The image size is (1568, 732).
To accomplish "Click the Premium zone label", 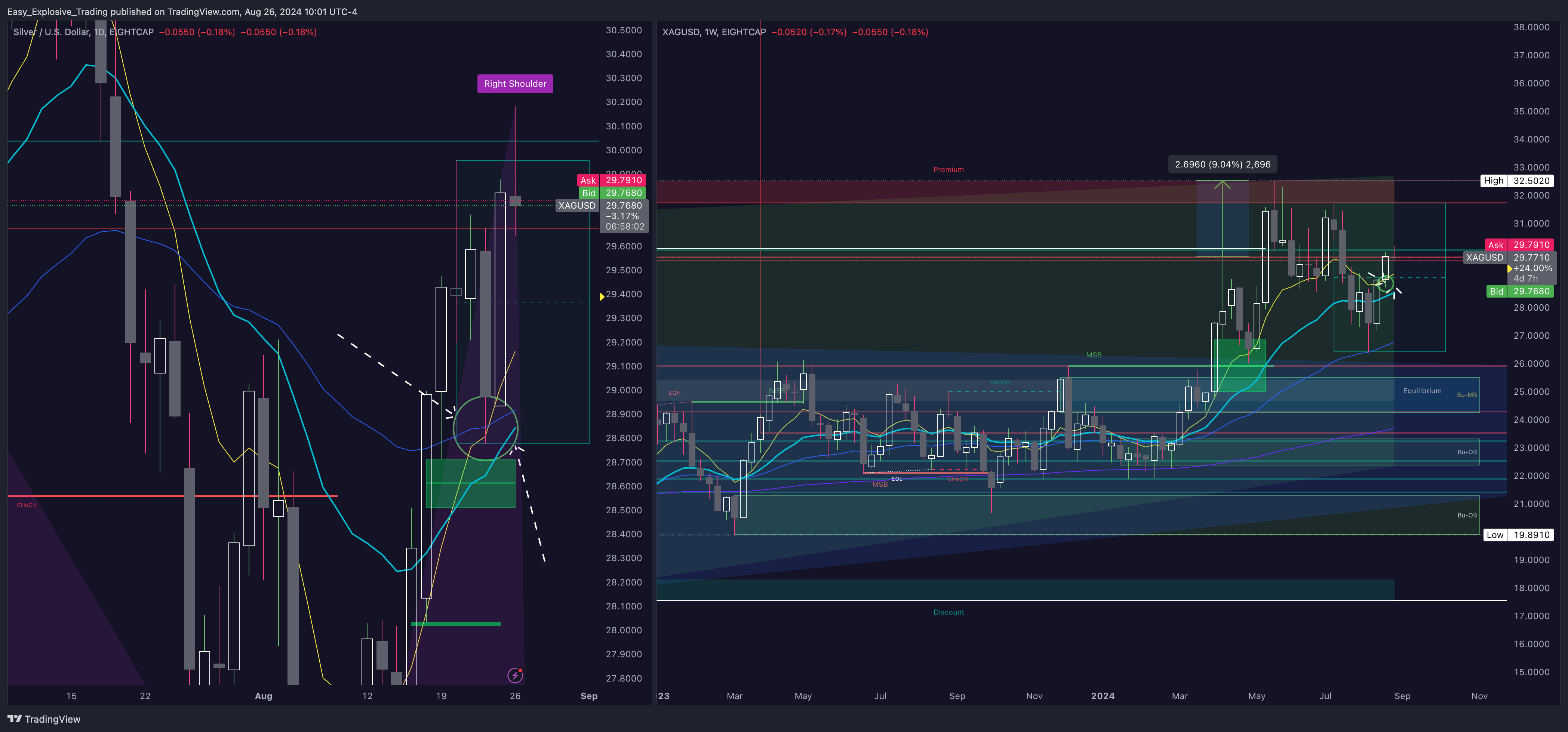I will click(949, 170).
